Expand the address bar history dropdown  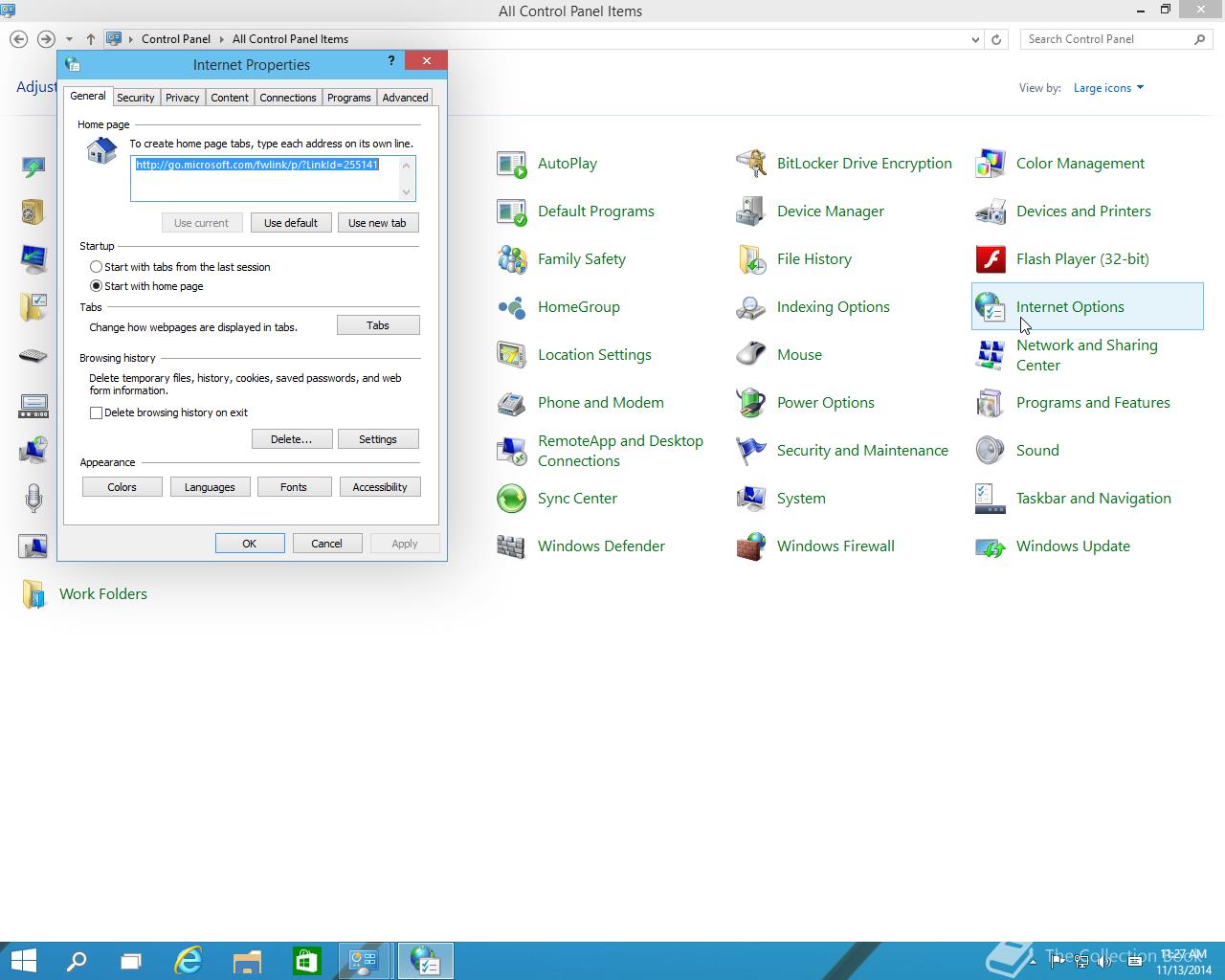[x=975, y=39]
